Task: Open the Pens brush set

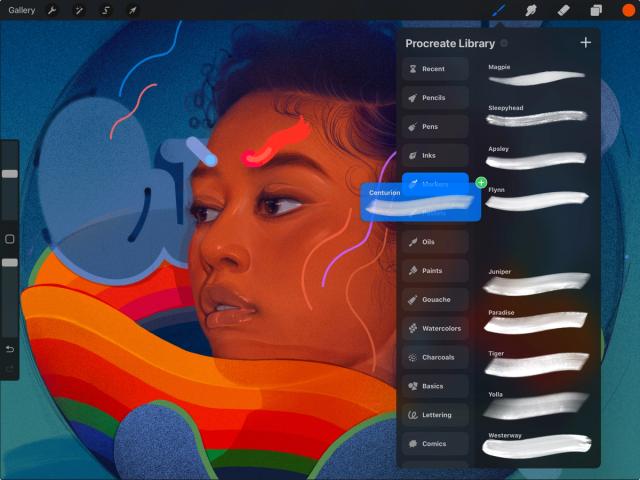Action: pyautogui.click(x=435, y=127)
